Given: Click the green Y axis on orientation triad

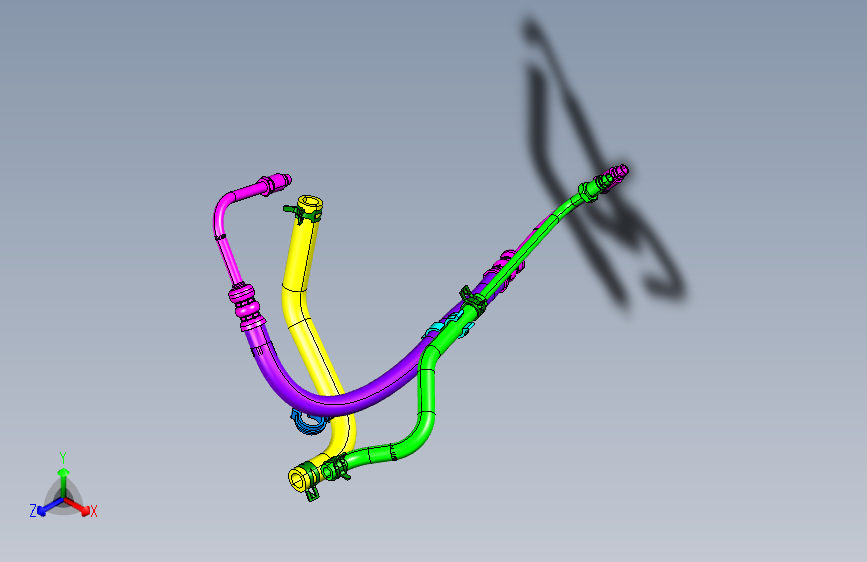Looking at the screenshot, I should (64, 482).
